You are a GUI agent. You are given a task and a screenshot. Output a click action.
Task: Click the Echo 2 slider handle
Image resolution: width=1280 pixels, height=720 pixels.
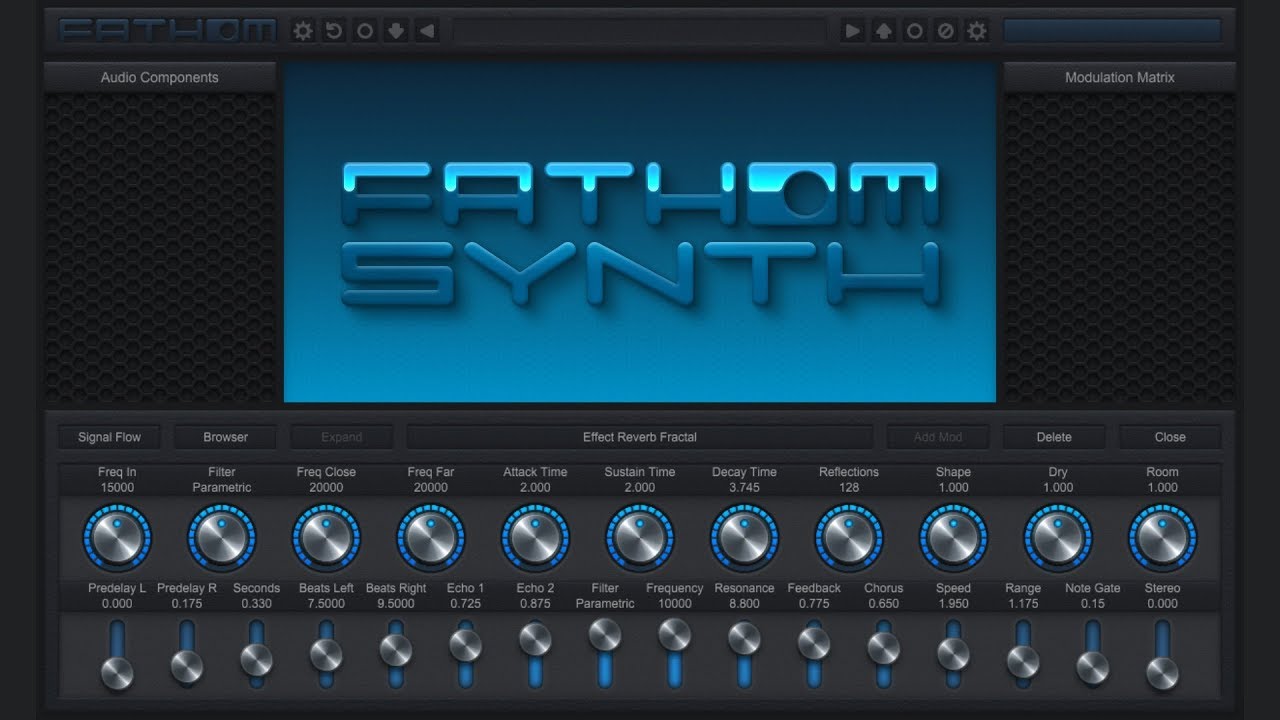[535, 639]
